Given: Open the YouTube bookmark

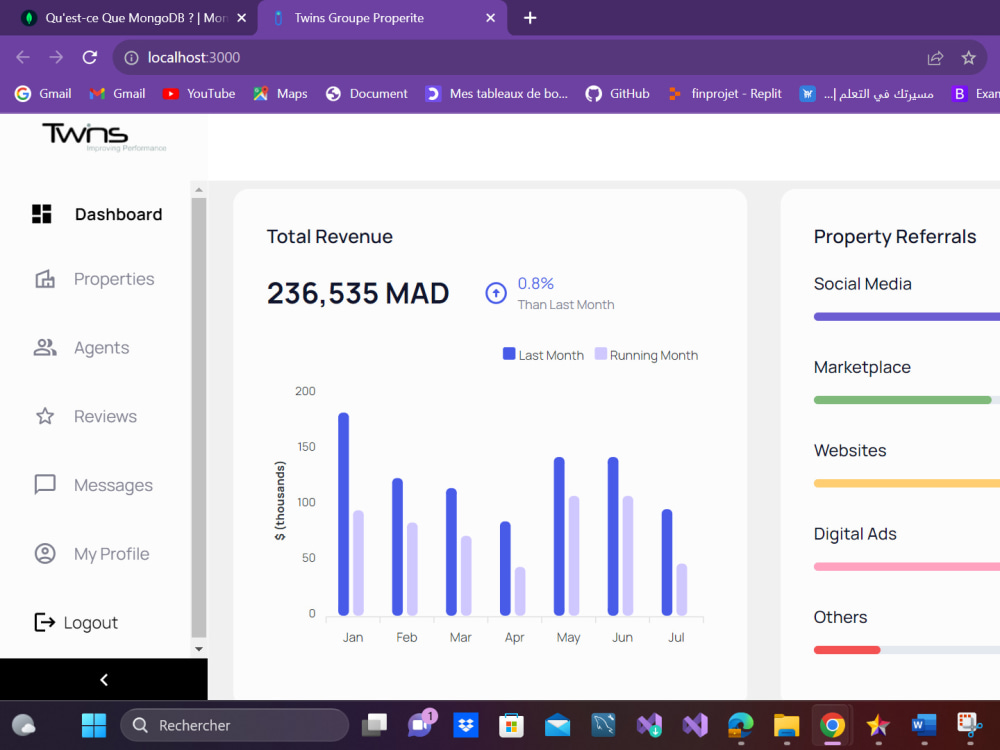Looking at the screenshot, I should tap(198, 94).
